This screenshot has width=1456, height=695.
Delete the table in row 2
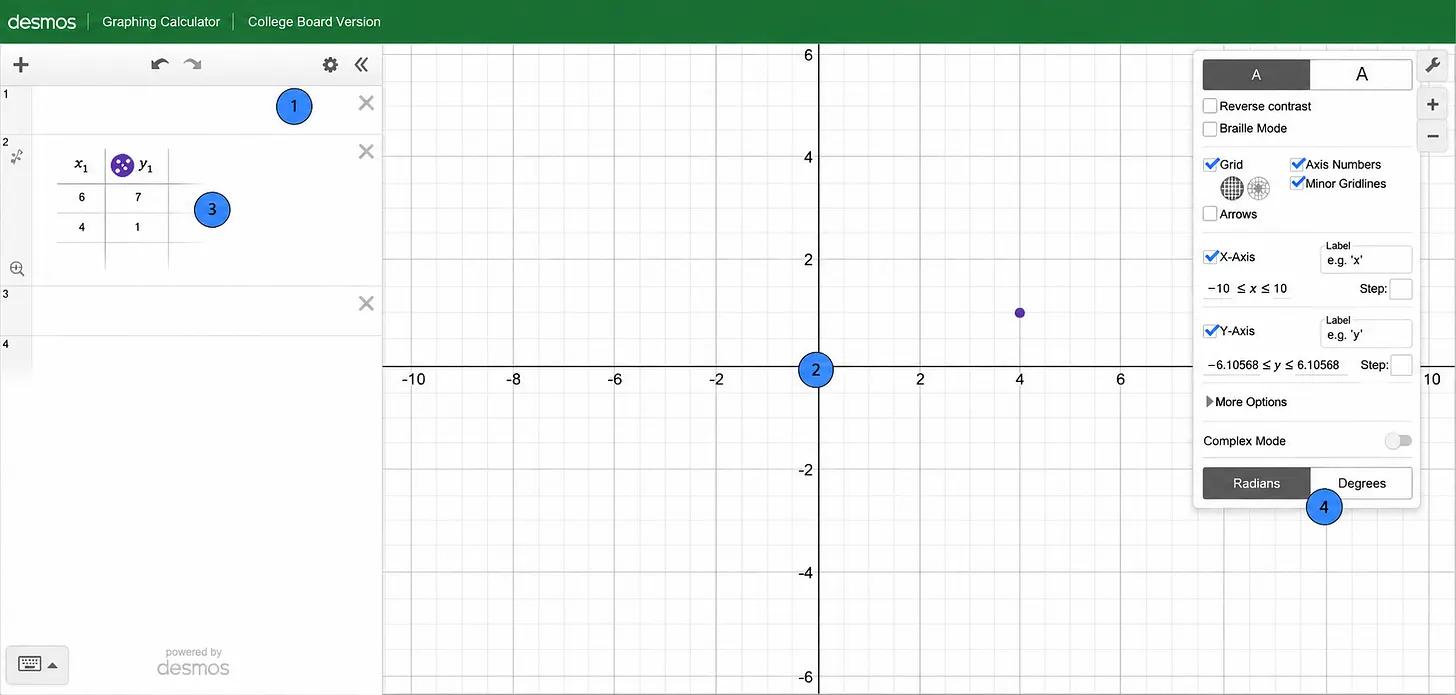tap(366, 151)
